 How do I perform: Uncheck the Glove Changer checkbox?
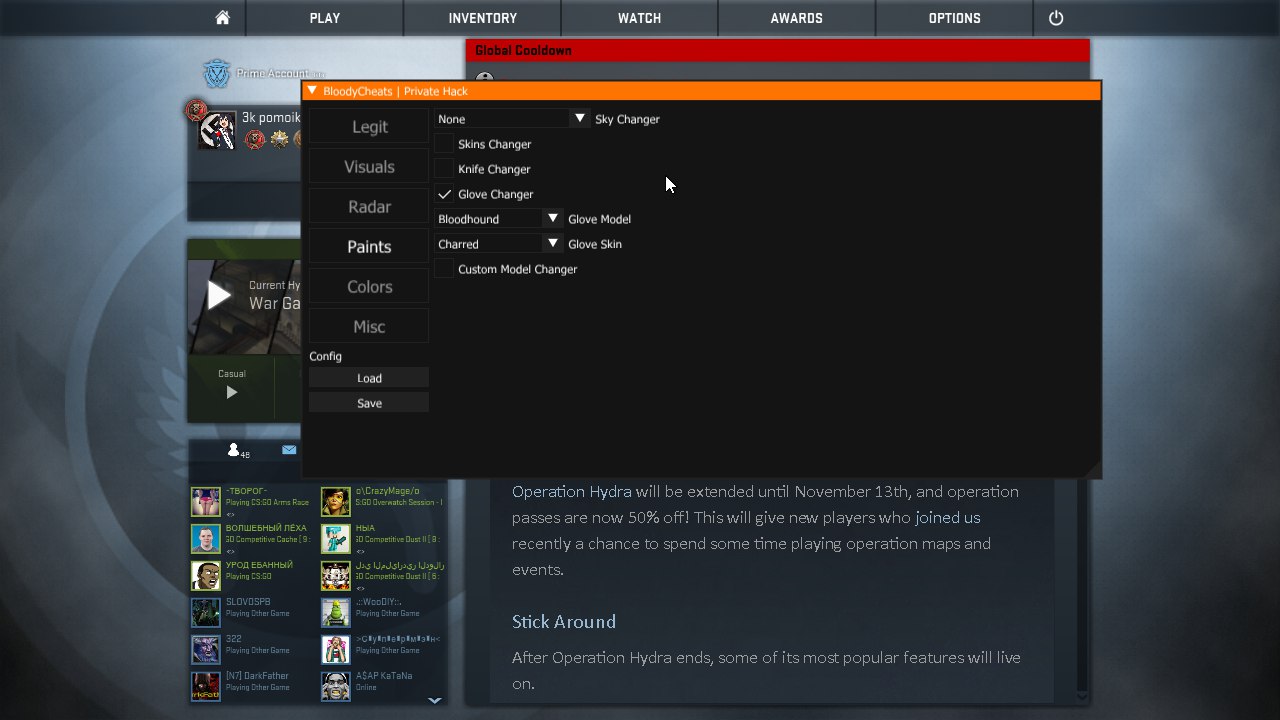click(445, 194)
